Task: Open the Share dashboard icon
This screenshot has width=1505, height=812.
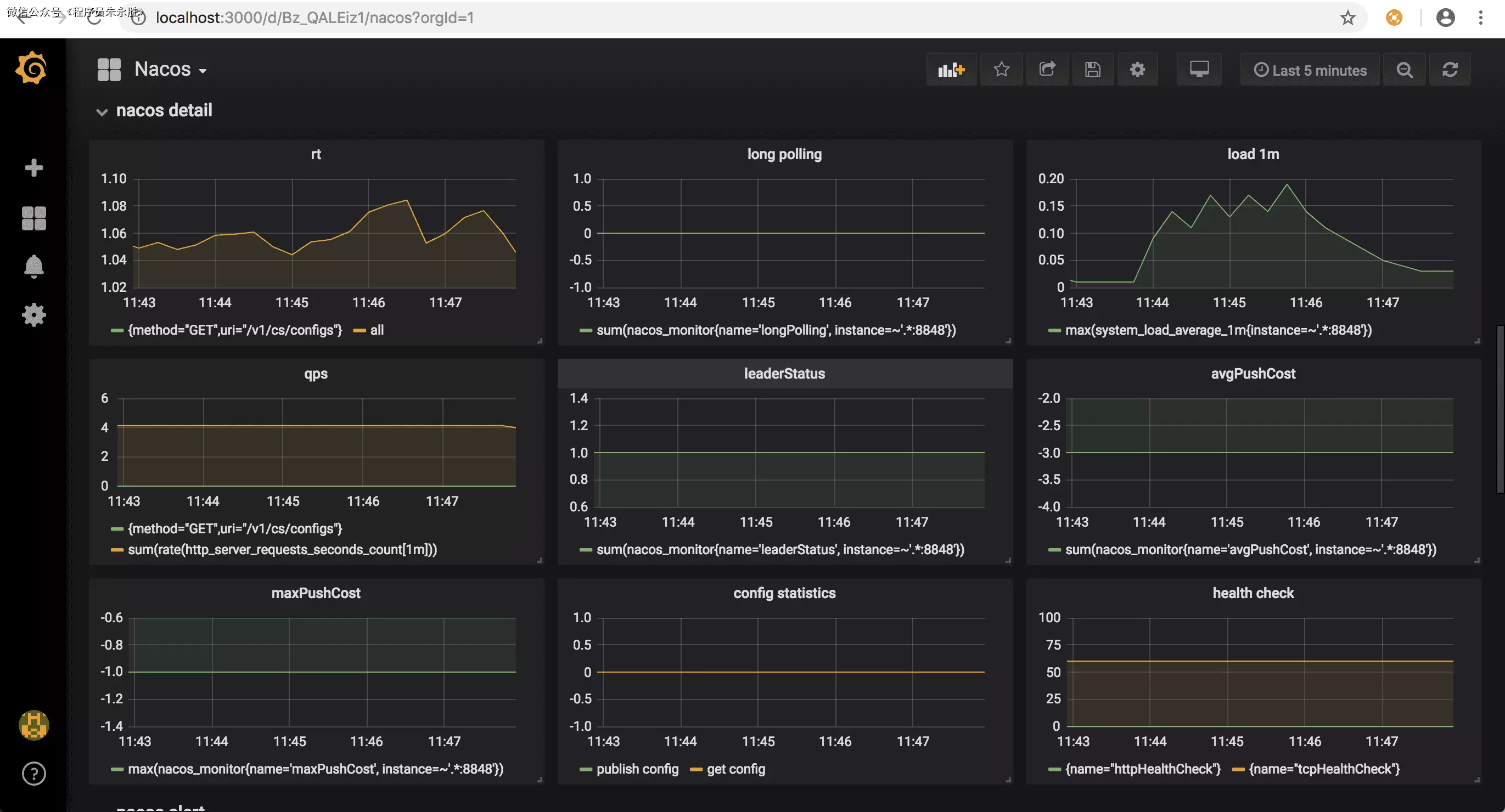Action: coord(1047,70)
